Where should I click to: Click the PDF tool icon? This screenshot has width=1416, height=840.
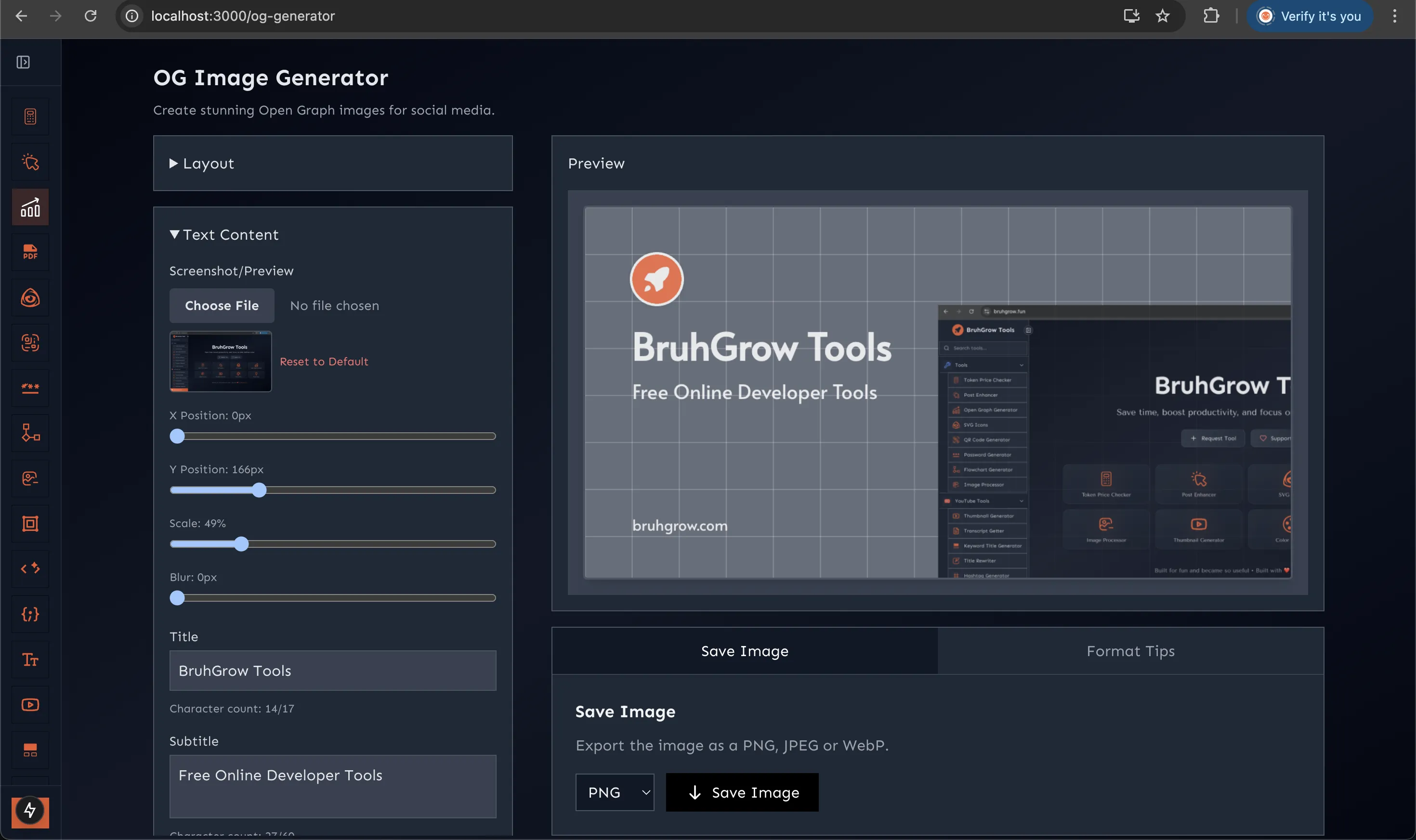pyautogui.click(x=30, y=252)
